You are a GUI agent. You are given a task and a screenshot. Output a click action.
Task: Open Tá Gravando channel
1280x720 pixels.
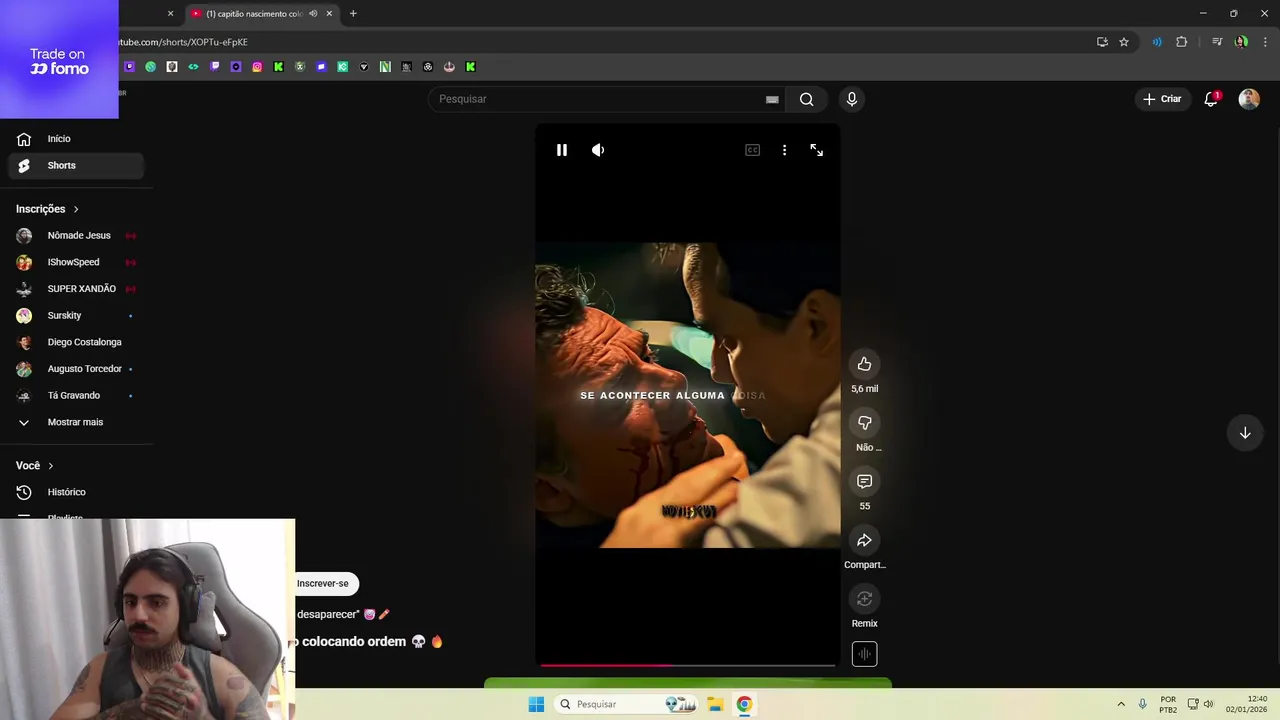76,396
